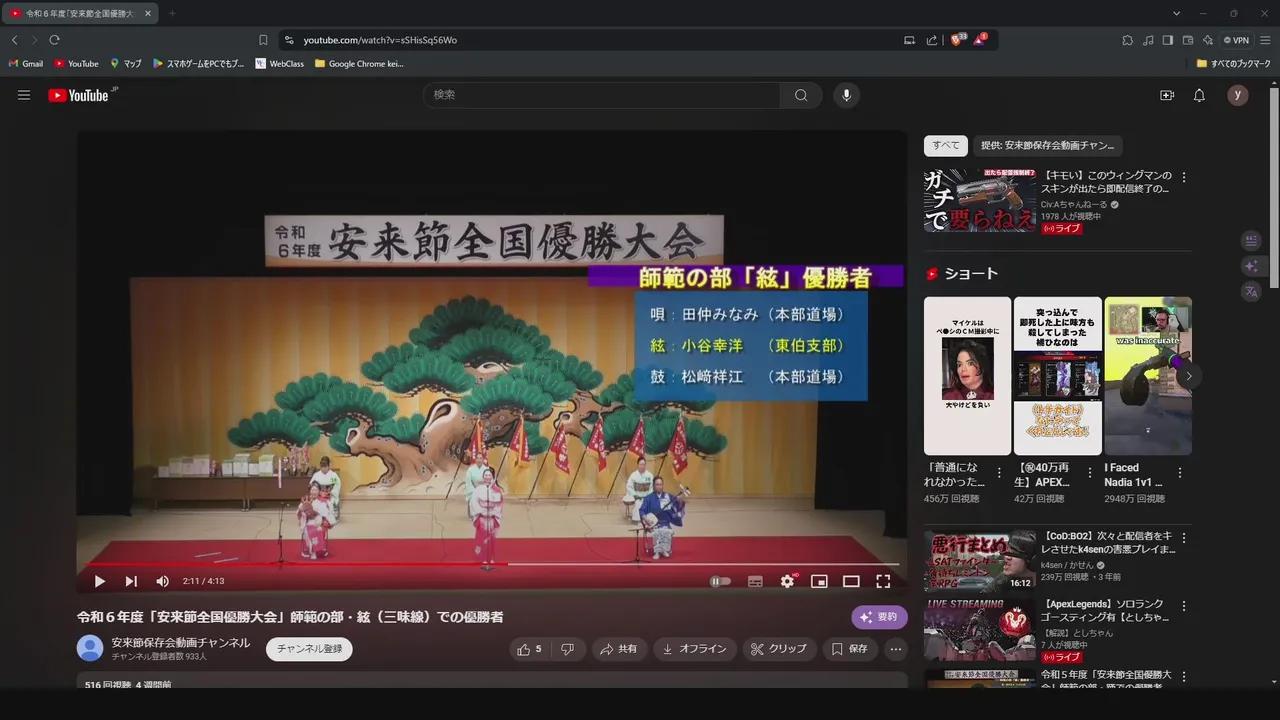The image size is (1280, 720).
Task: Open the ウィングマン live stream thumbnail
Action: pyautogui.click(x=980, y=200)
